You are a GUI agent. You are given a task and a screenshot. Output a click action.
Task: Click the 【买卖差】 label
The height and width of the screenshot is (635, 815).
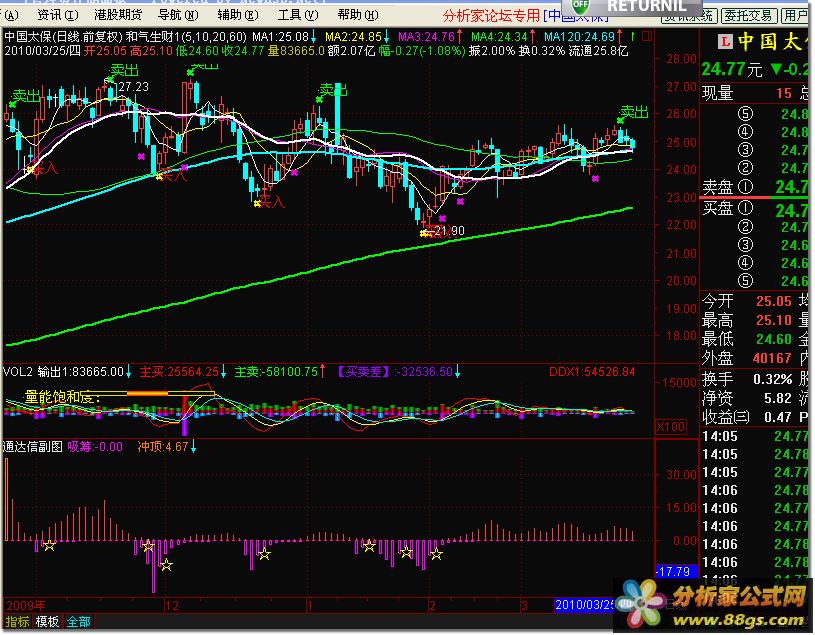(x=363, y=372)
